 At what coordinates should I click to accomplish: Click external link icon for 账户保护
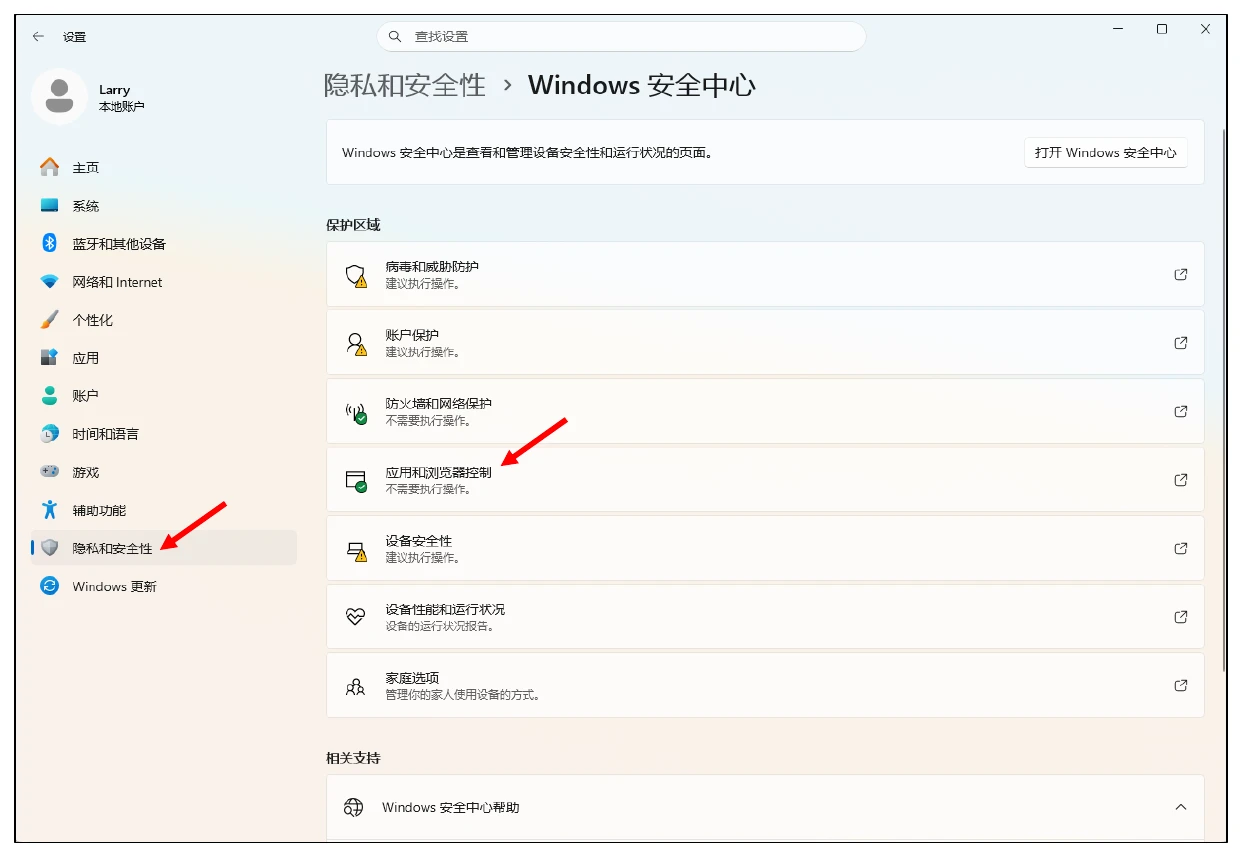pos(1181,343)
